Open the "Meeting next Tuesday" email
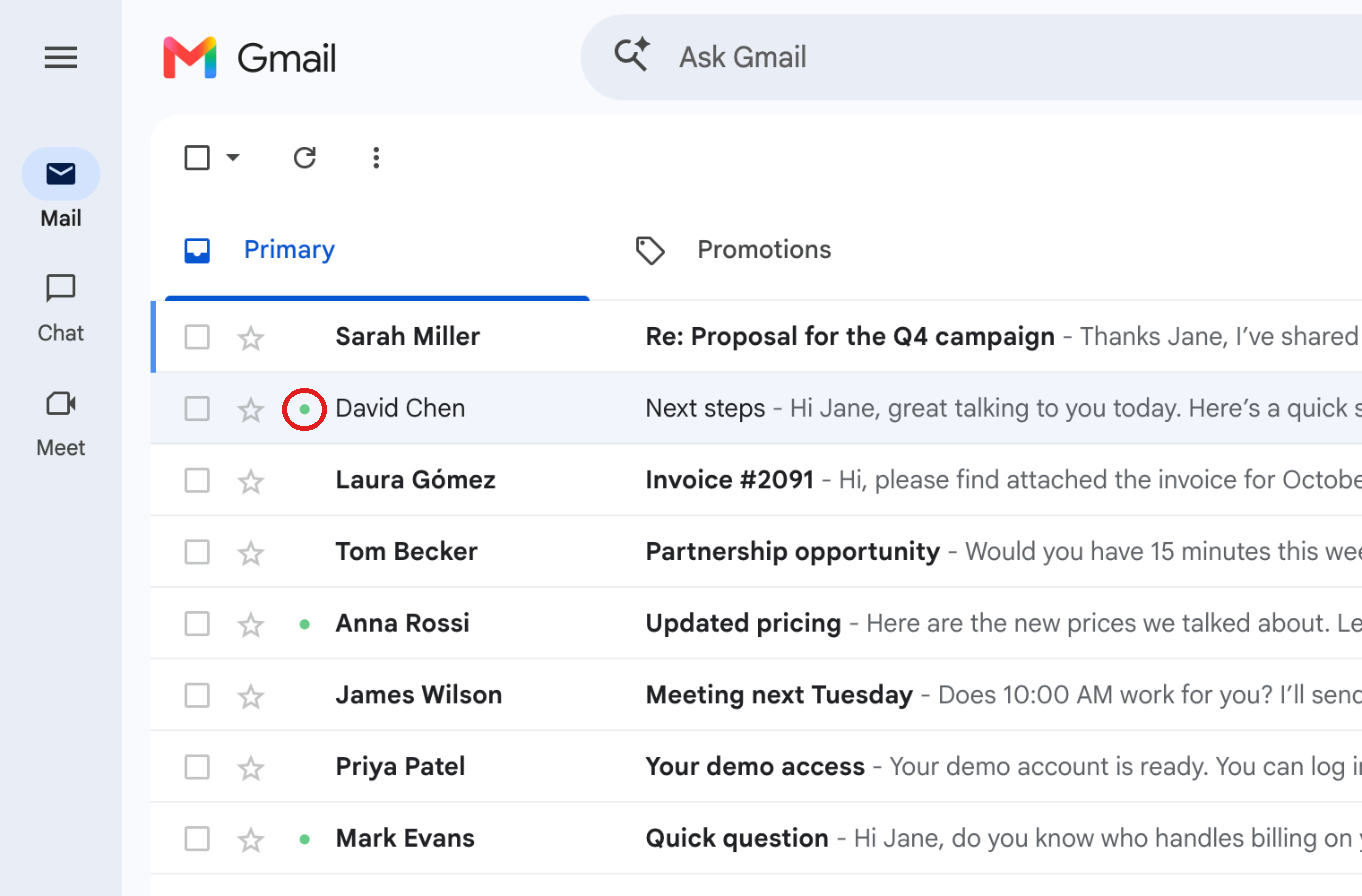Image resolution: width=1362 pixels, height=896 pixels. (x=779, y=695)
